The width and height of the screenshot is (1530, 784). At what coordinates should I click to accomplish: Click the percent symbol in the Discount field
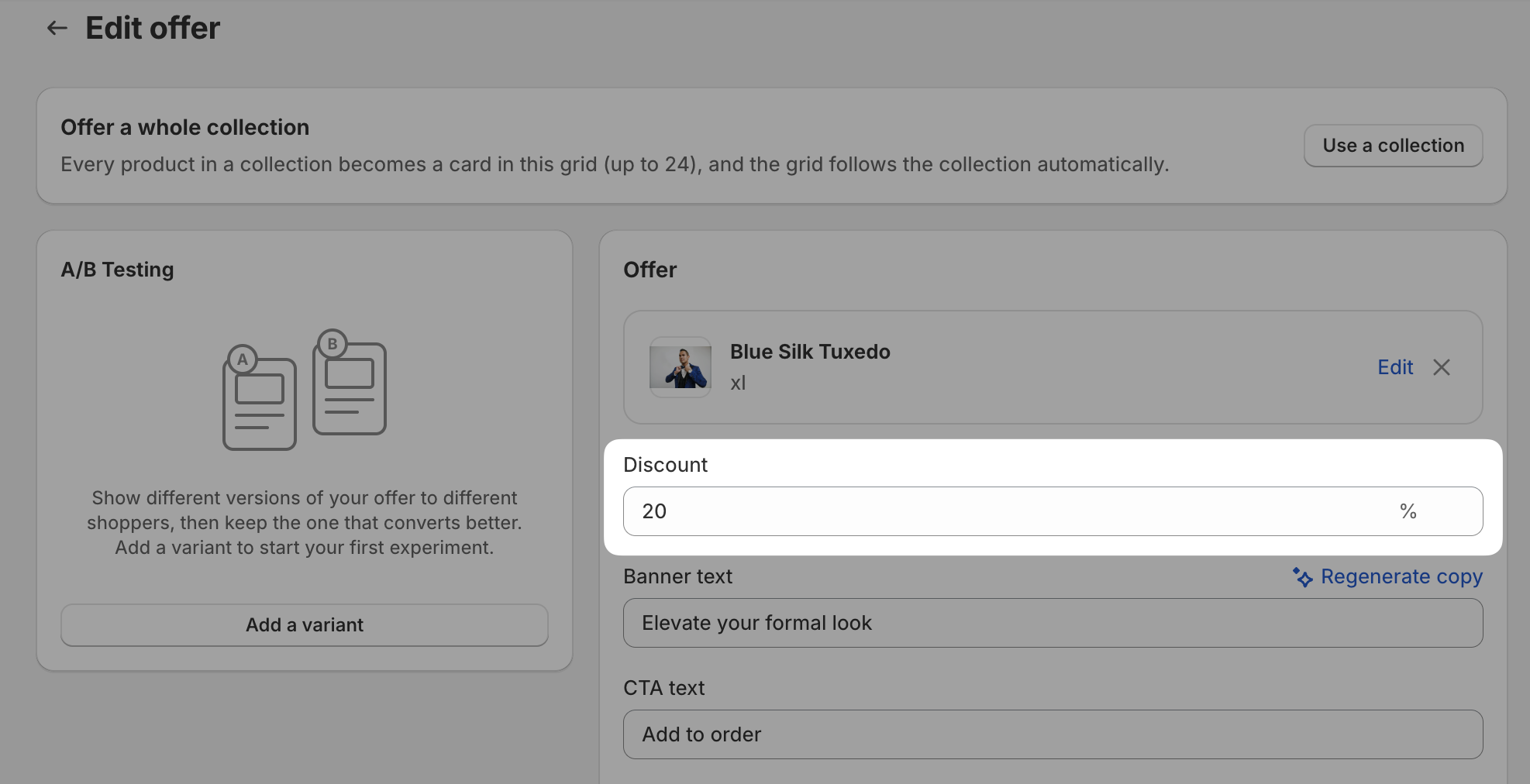[1408, 511]
